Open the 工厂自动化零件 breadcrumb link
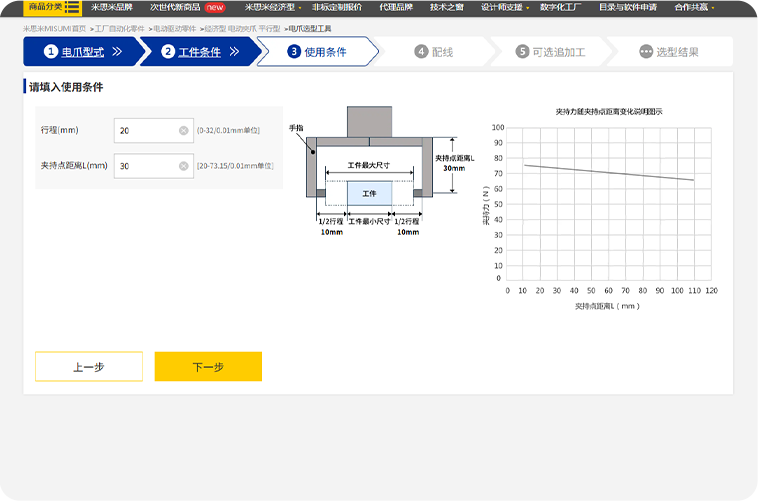The image size is (759, 501). click(118, 30)
